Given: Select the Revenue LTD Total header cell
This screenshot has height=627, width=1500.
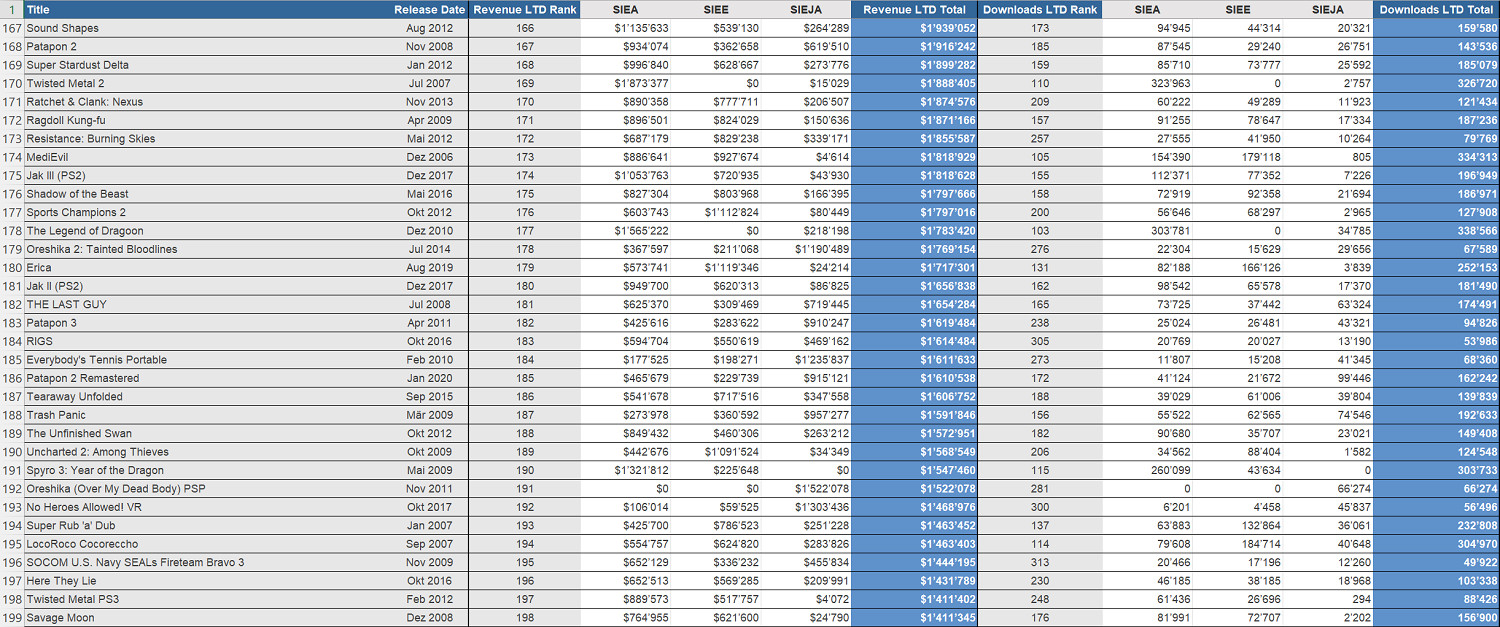Looking at the screenshot, I should pos(914,9).
